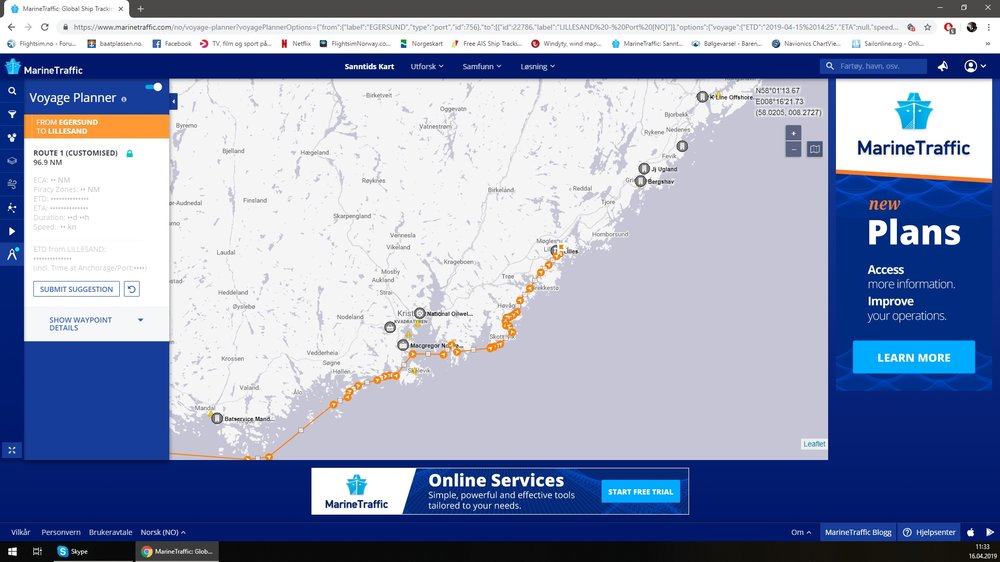
Task: Open the vessel filter funnel icon
Action: coord(11,115)
